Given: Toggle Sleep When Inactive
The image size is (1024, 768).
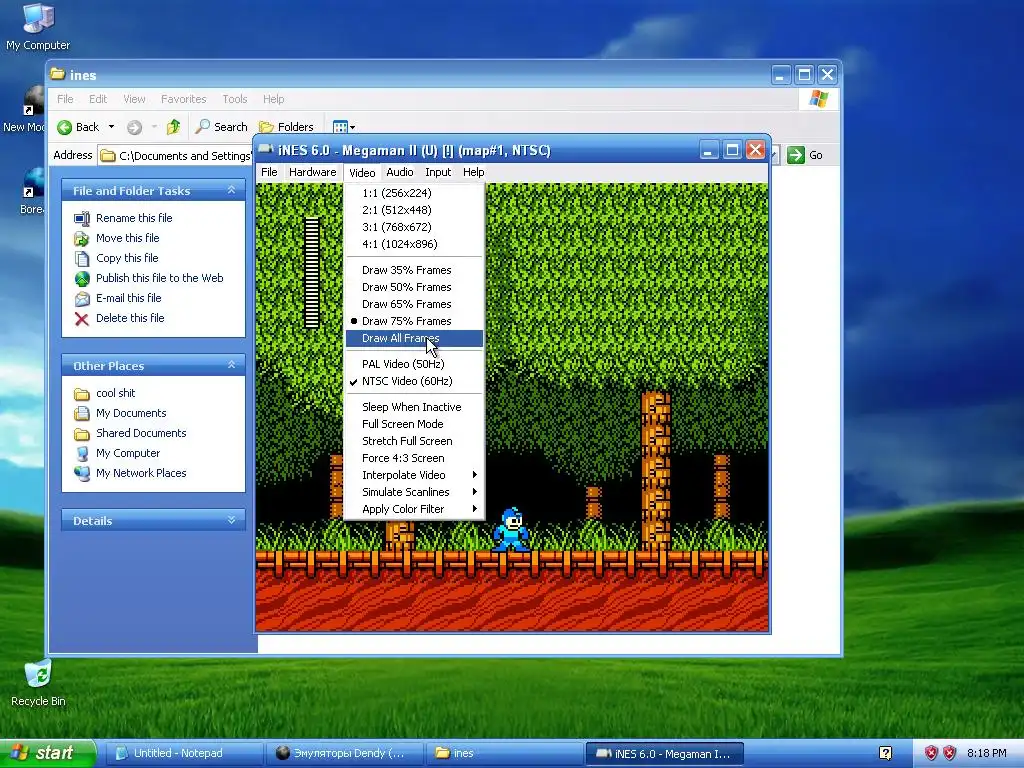Looking at the screenshot, I should click(x=414, y=407).
